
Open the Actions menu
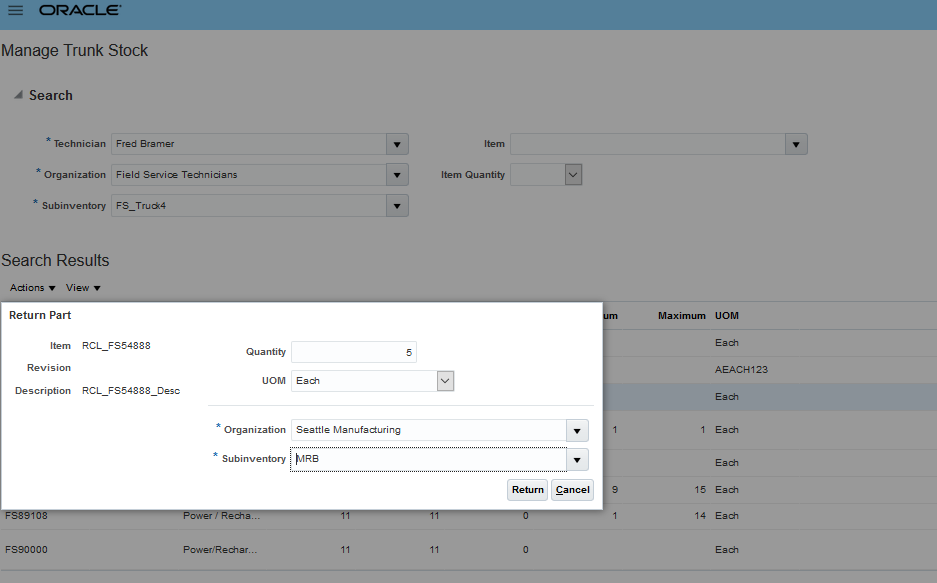coord(32,288)
